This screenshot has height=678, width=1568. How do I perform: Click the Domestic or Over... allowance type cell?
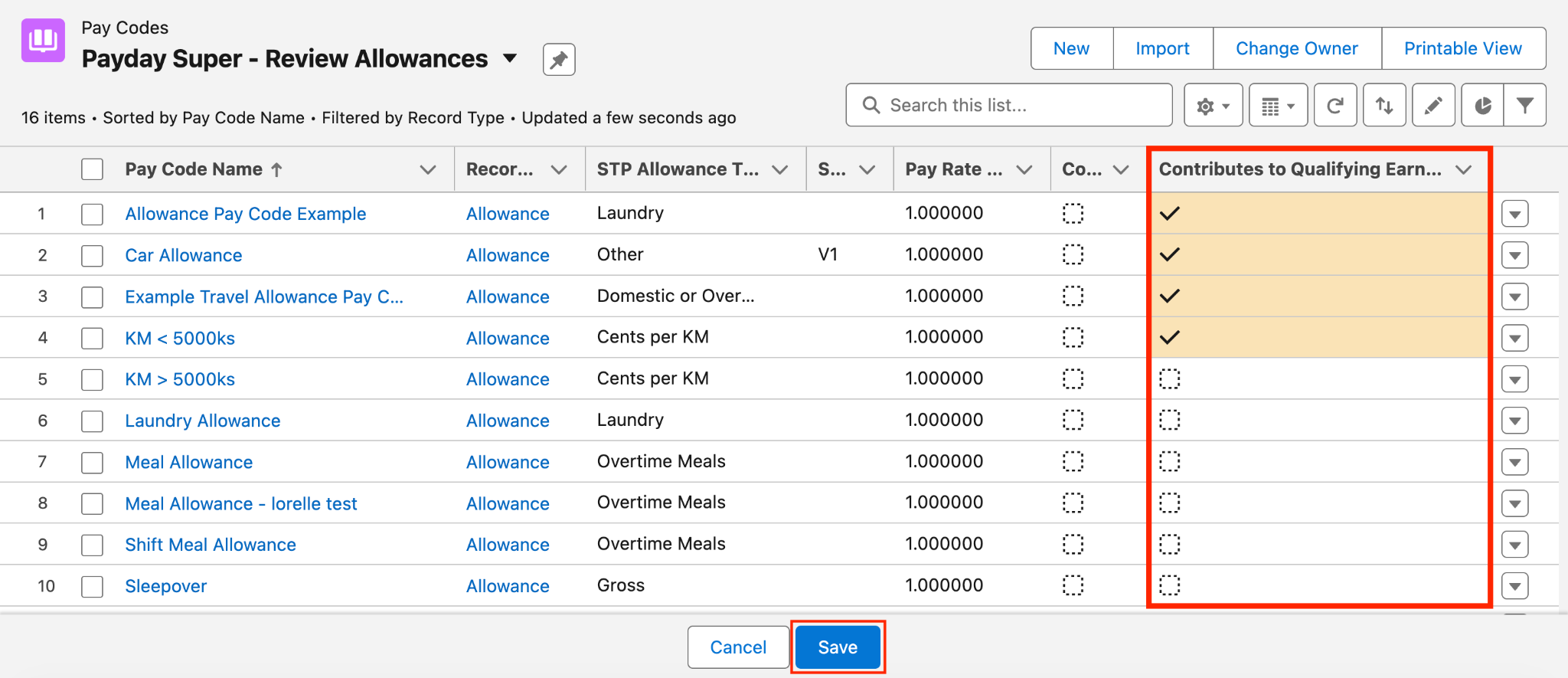[x=676, y=296]
